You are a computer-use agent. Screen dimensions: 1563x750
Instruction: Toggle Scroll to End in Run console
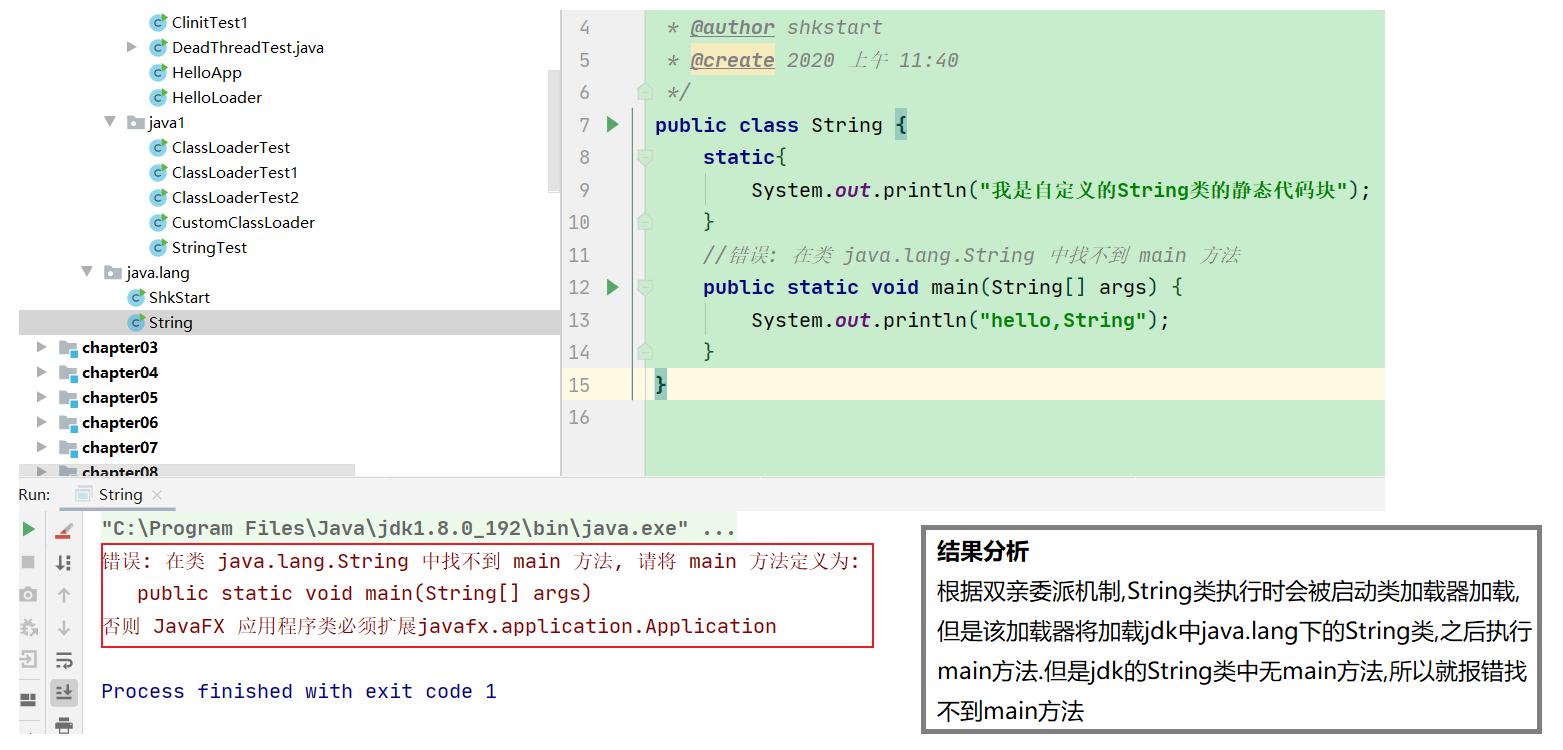64,691
